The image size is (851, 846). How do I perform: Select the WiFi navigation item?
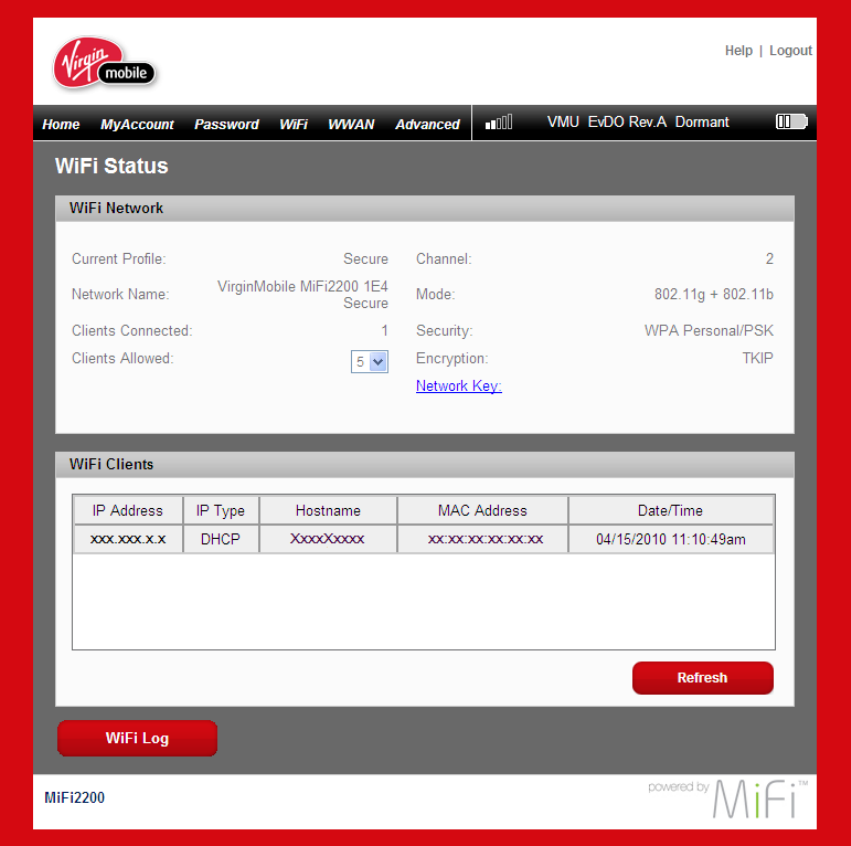coord(293,124)
